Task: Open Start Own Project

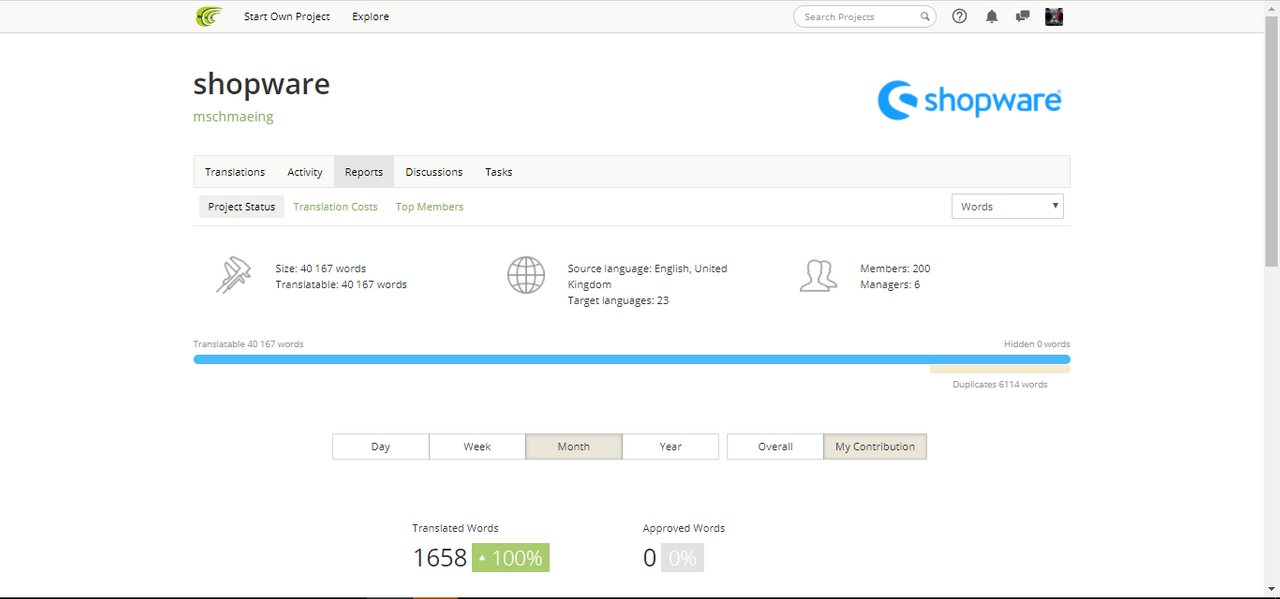Action: [287, 17]
